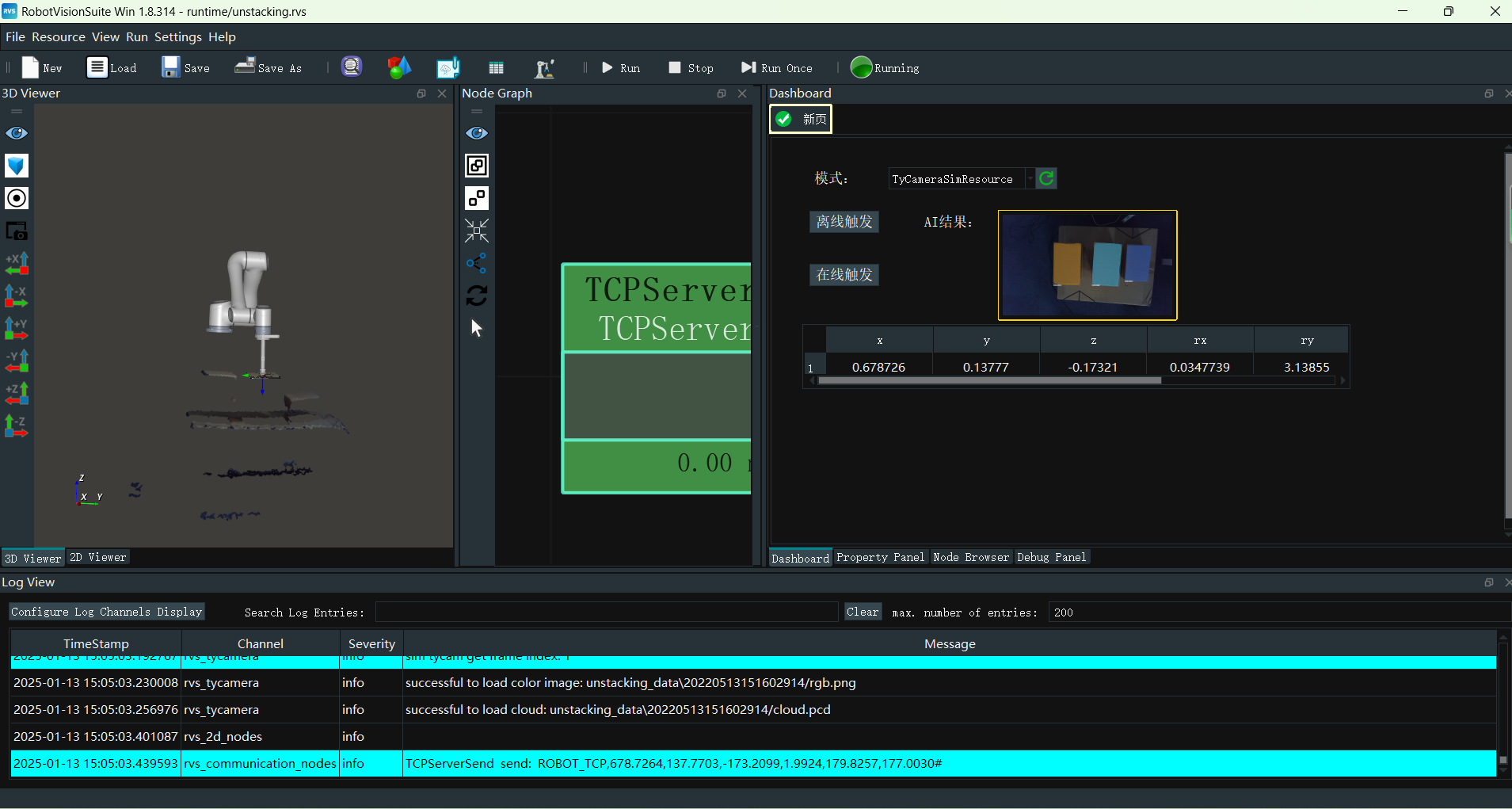
Task: Click the Severity column header in Log View
Action: pos(371,643)
